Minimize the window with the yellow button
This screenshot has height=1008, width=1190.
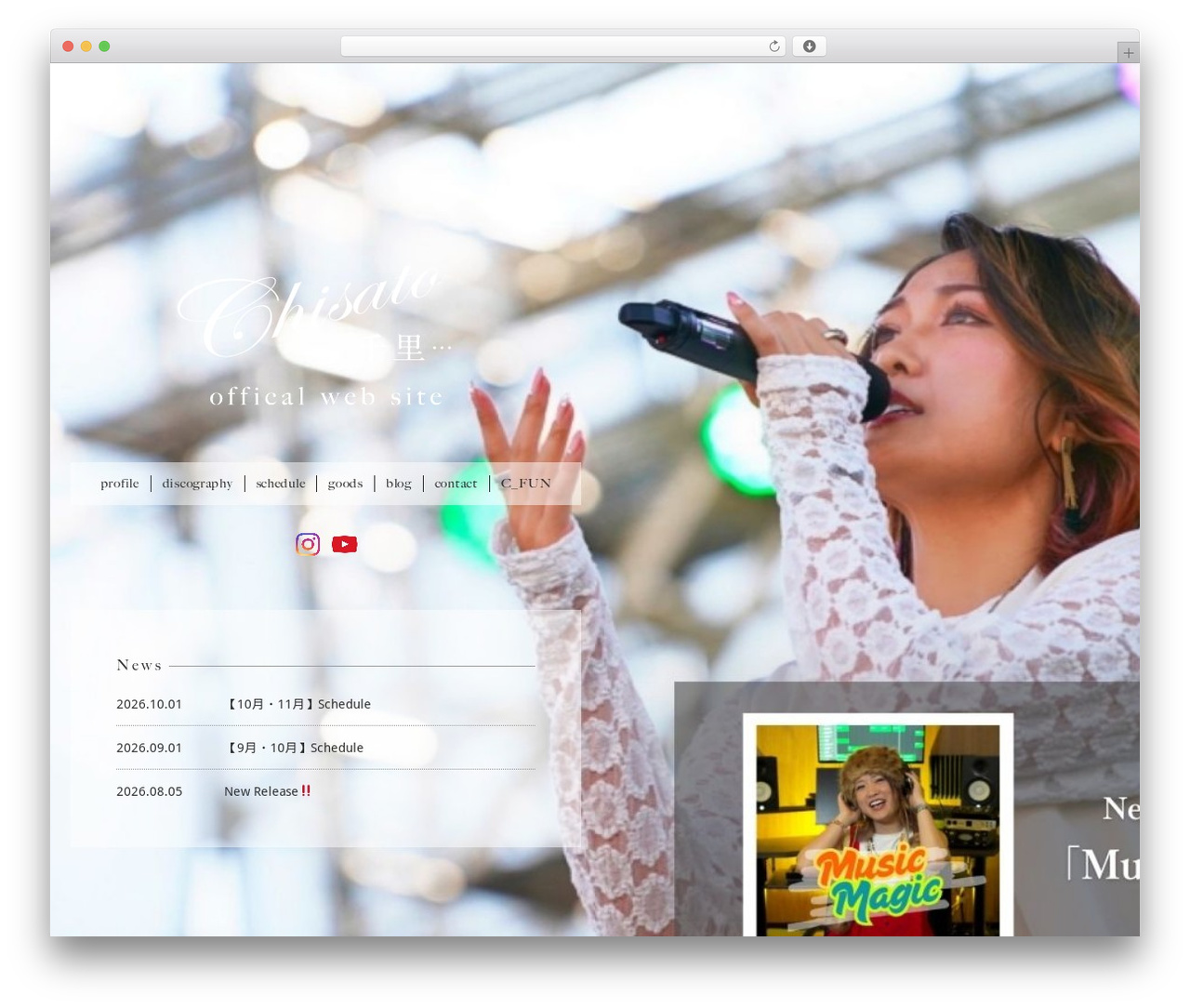click(x=86, y=46)
